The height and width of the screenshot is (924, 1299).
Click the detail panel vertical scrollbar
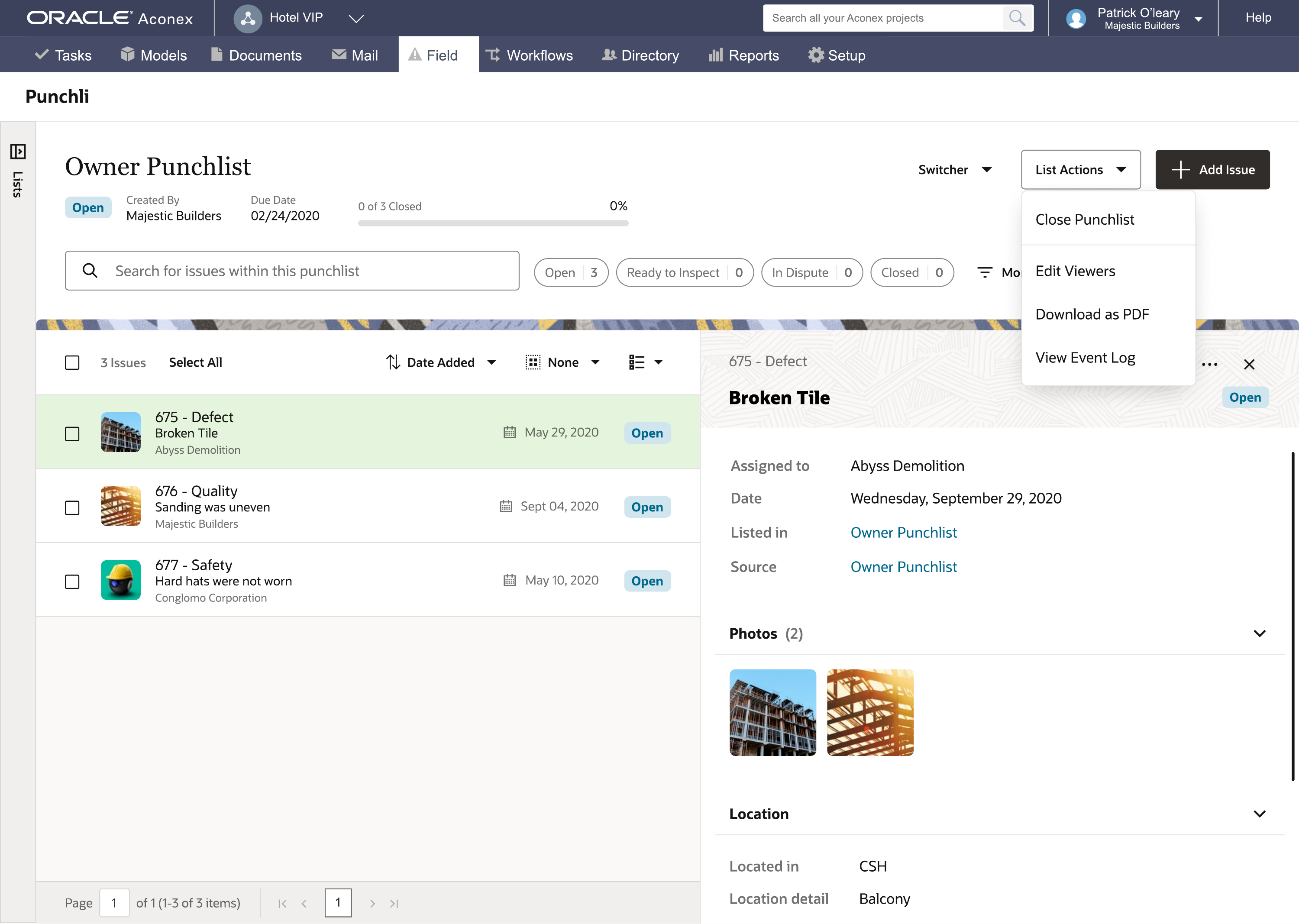[x=1293, y=616]
